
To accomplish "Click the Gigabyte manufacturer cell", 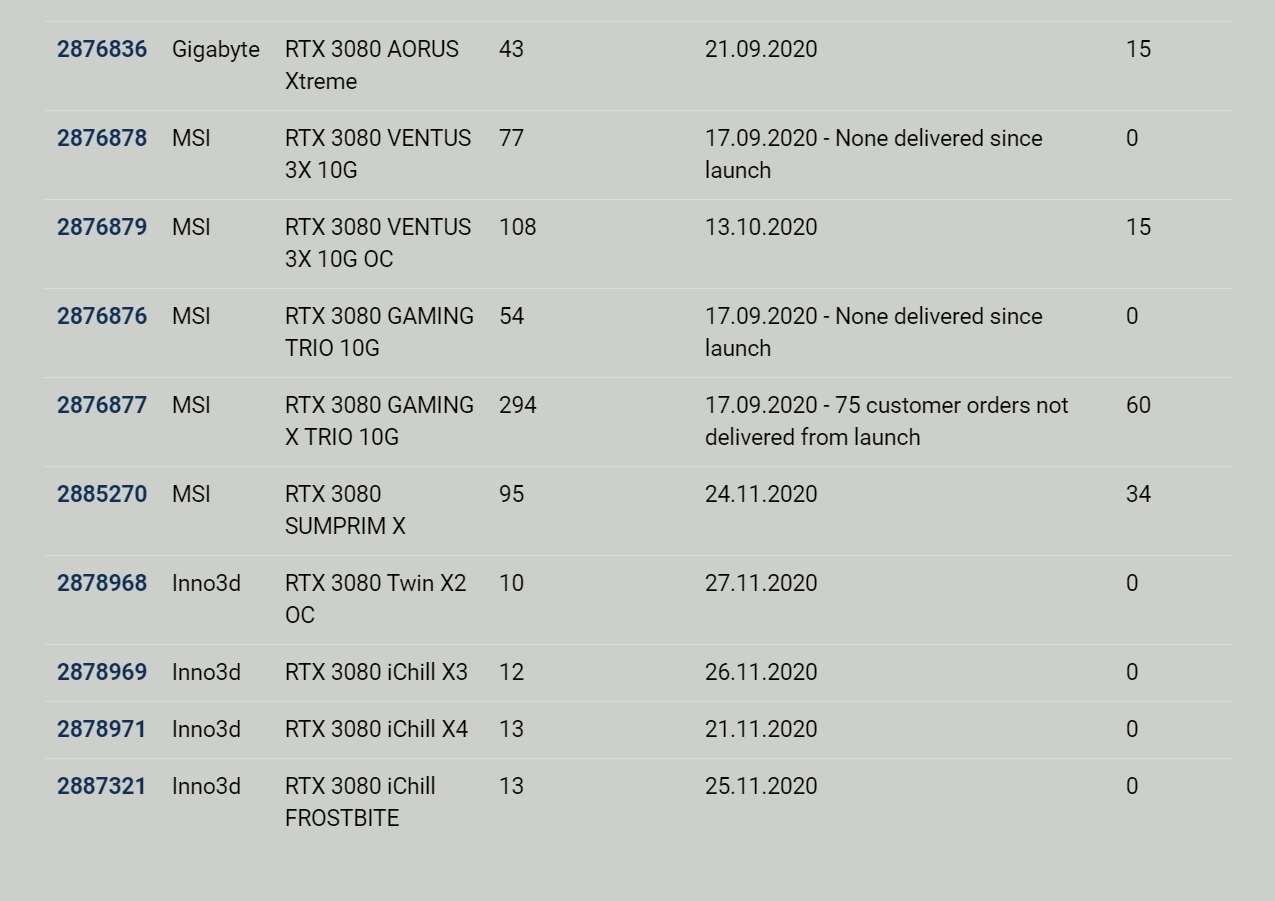I will [216, 50].
